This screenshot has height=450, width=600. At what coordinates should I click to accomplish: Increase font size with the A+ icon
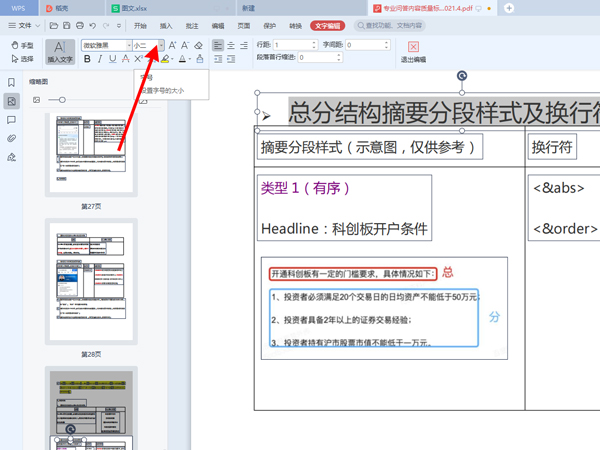pos(173,45)
